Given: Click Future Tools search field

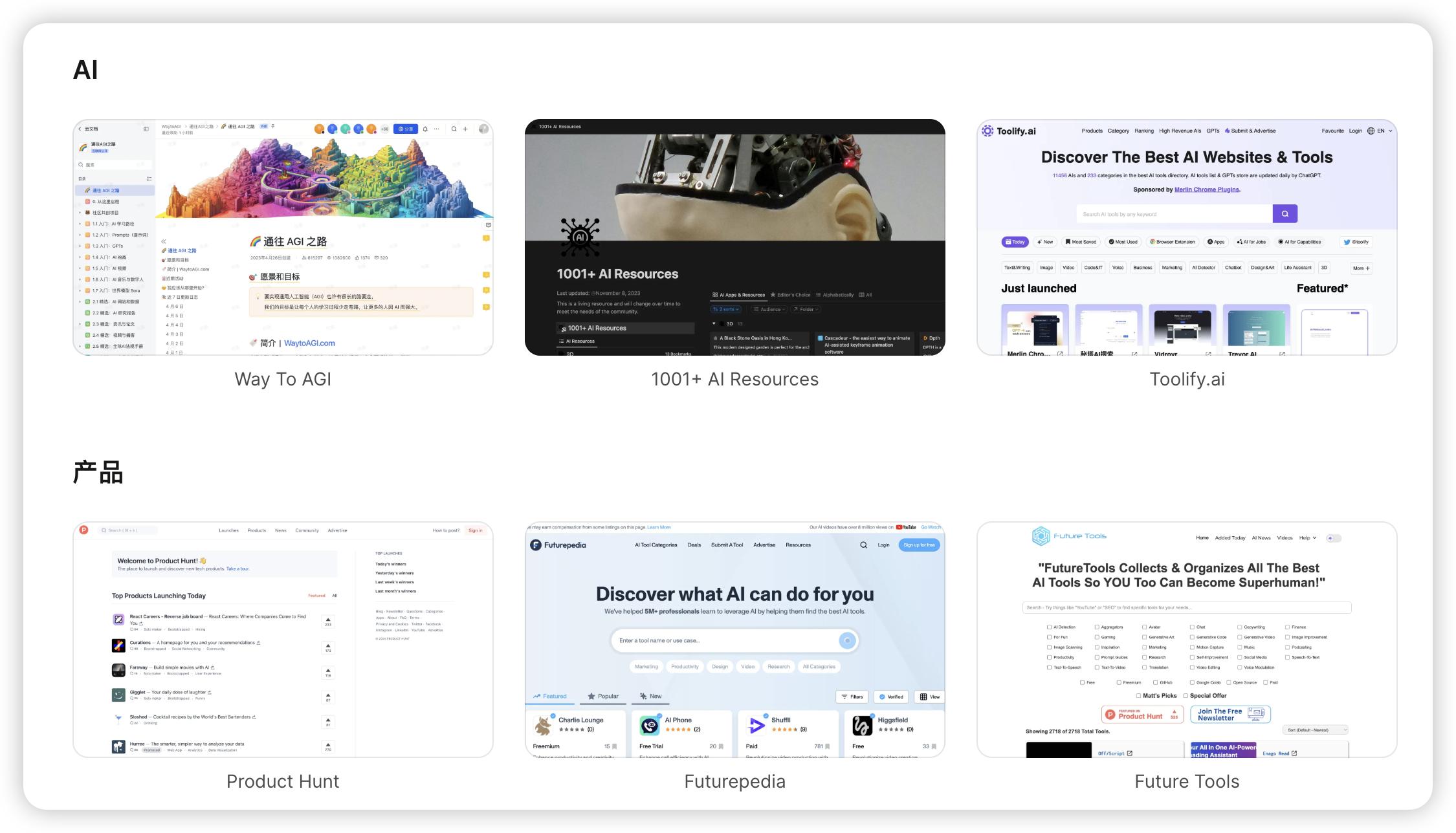Looking at the screenshot, I should point(1187,607).
